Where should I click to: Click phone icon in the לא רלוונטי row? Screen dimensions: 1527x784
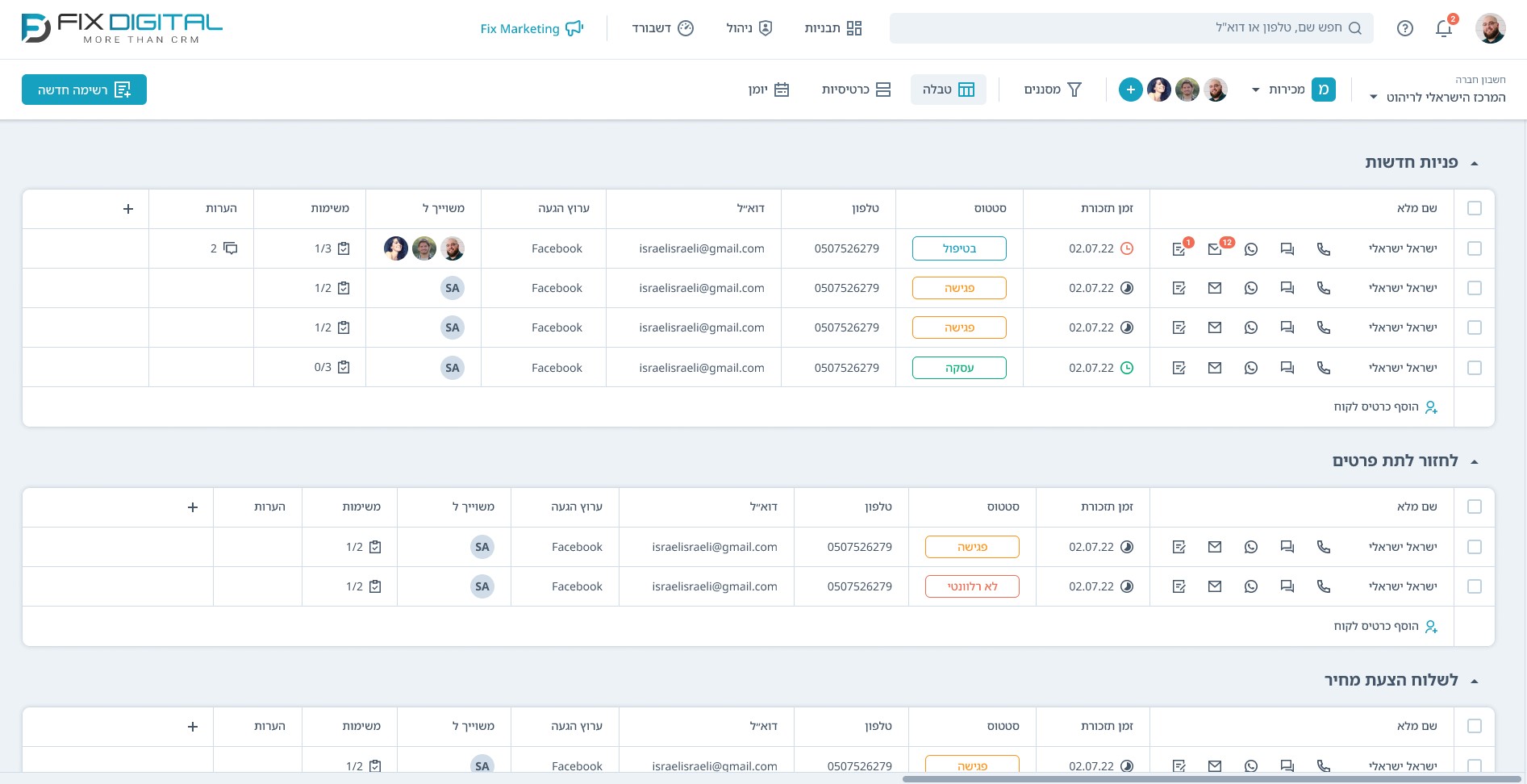[x=1324, y=586]
